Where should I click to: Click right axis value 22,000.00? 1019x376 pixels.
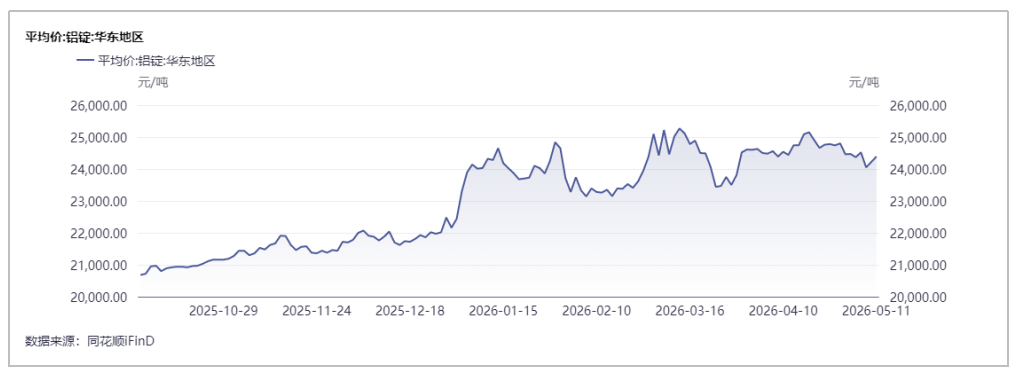918,233
